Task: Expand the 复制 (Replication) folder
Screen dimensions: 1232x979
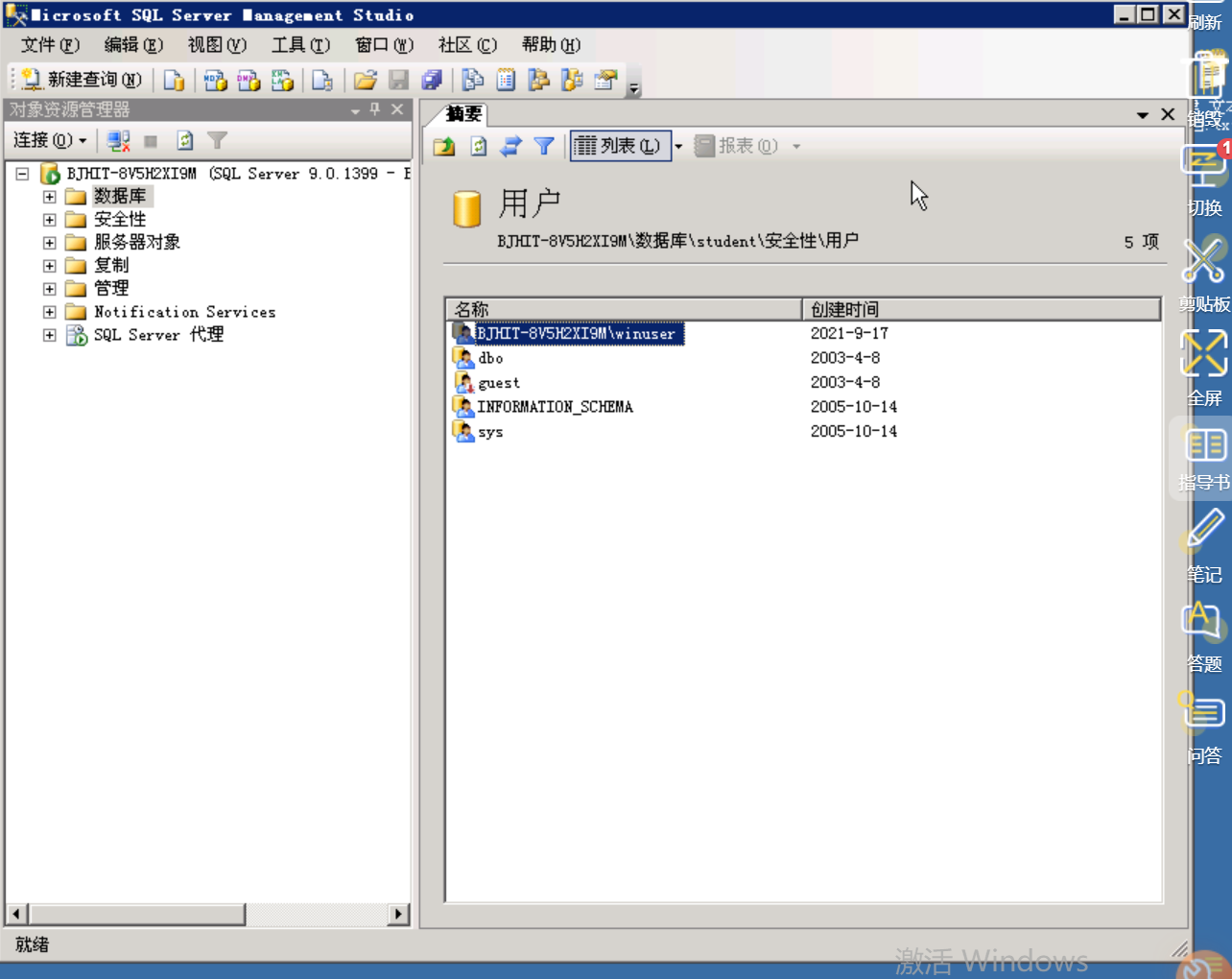Action: tap(49, 266)
